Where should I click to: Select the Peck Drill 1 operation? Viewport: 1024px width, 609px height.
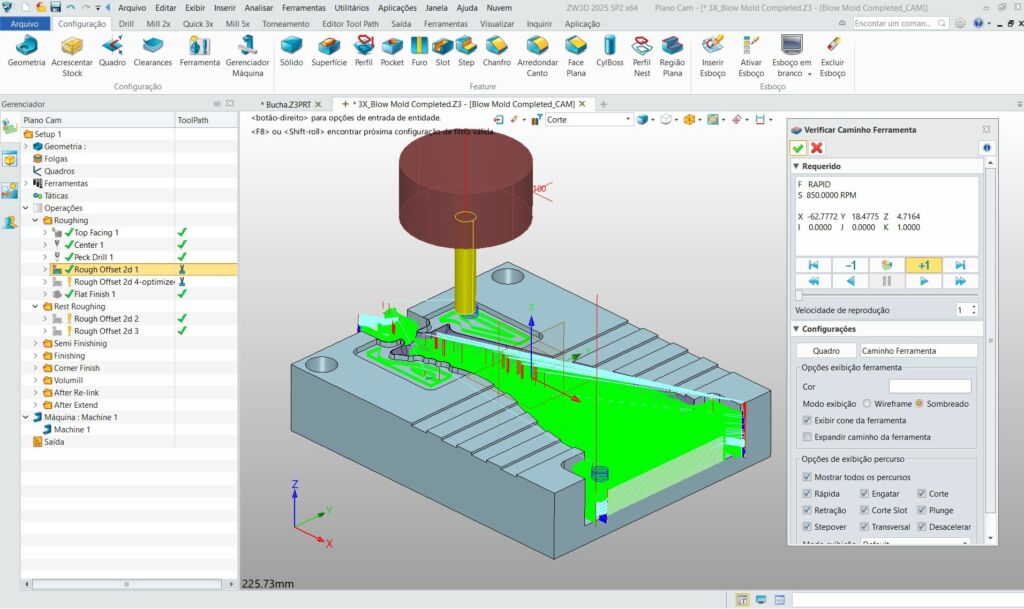coord(93,257)
